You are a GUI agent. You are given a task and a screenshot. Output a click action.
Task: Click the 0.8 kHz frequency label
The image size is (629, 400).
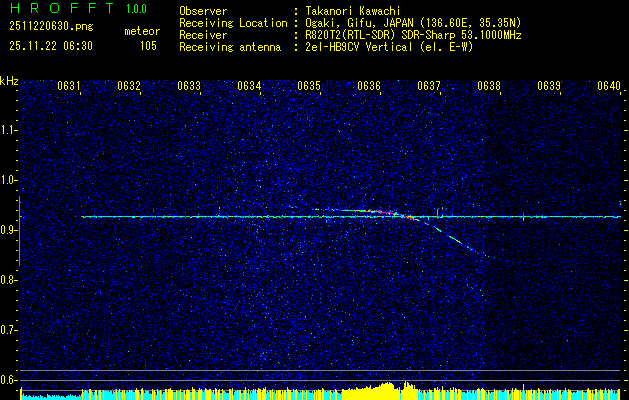tap(8, 280)
